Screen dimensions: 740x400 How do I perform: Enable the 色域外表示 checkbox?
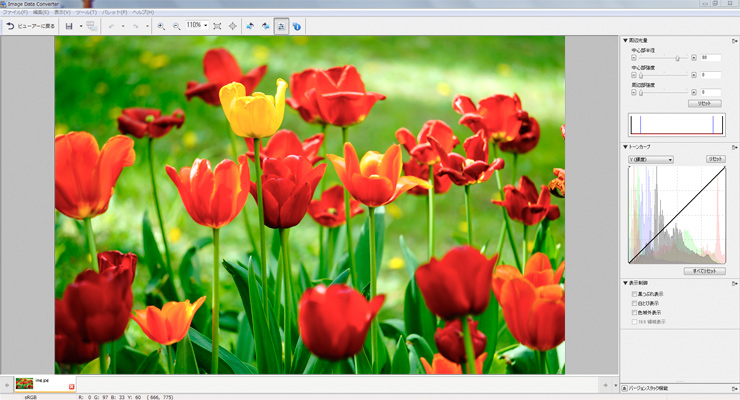coord(633,311)
